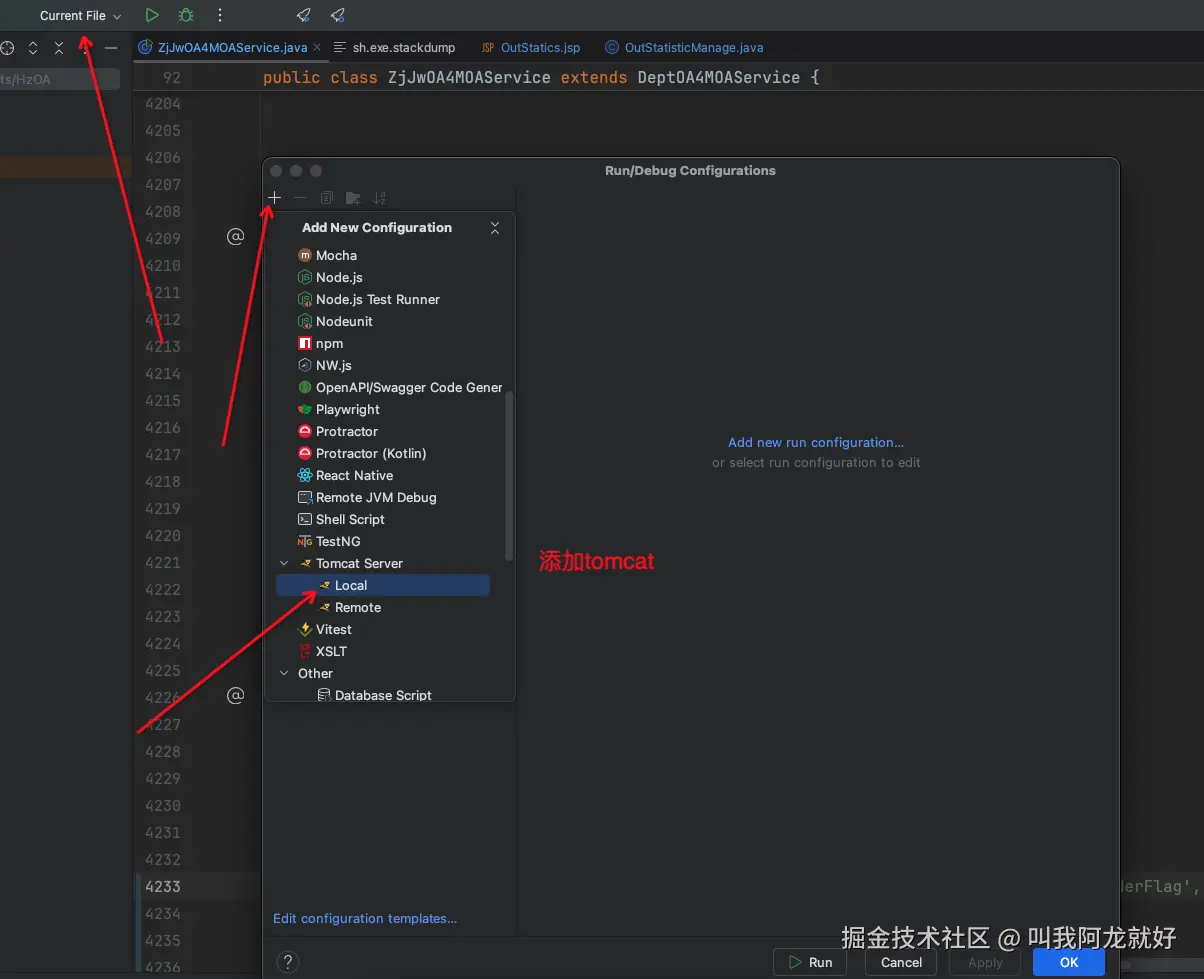Viewport: 1204px width, 979px height.
Task: Click the minus remove-configuration icon in the dialog
Action: pos(300,198)
